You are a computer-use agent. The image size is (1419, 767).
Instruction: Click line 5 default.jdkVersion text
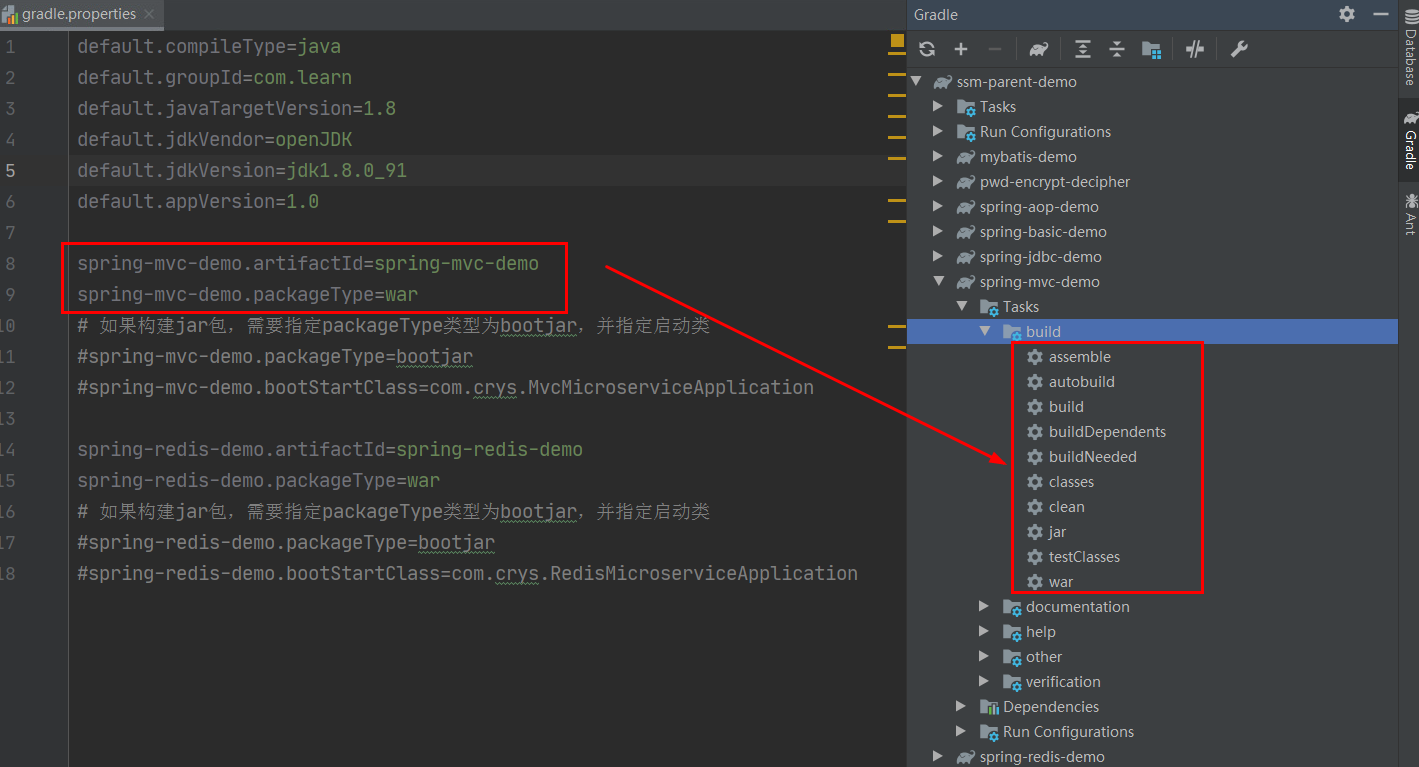point(242,170)
